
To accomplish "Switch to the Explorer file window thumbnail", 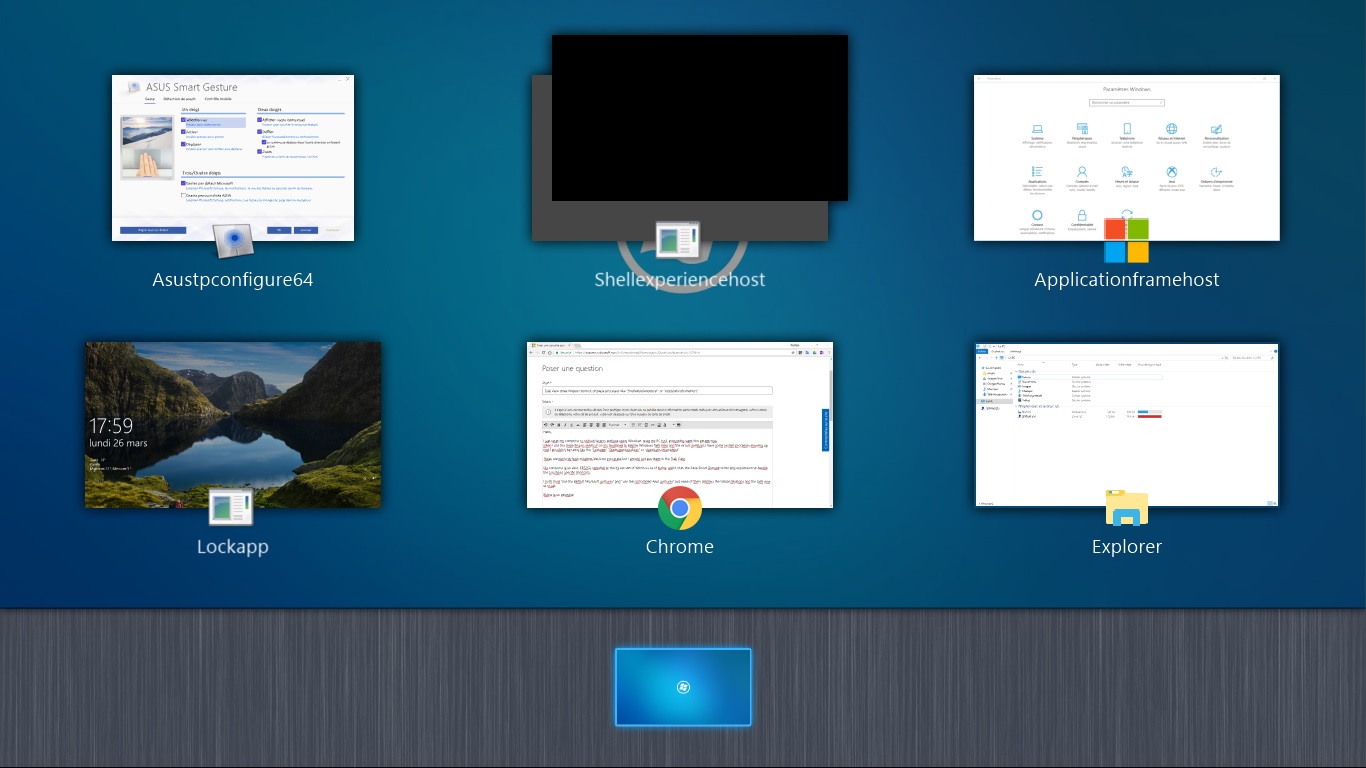I will tap(1127, 424).
